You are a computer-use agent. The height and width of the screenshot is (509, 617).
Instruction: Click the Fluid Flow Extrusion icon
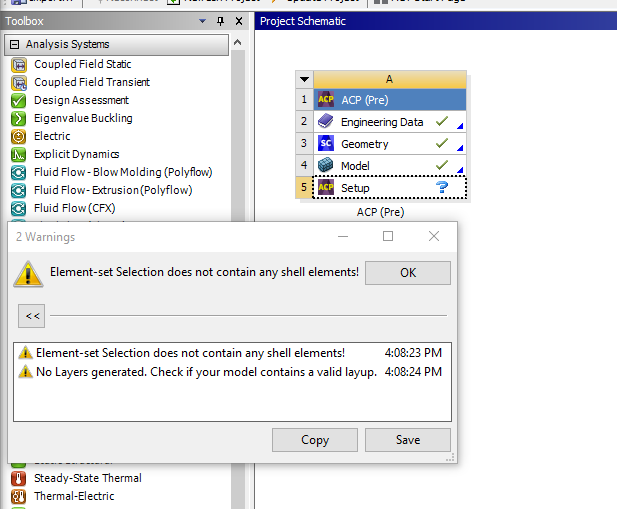[x=18, y=190]
